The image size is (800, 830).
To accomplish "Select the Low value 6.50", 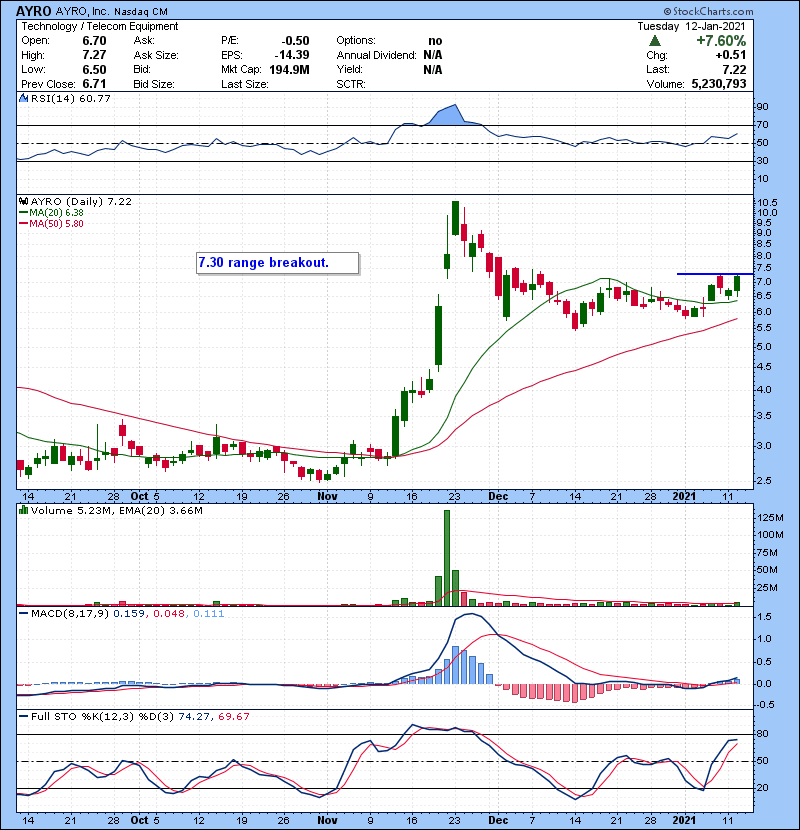I will [94, 69].
